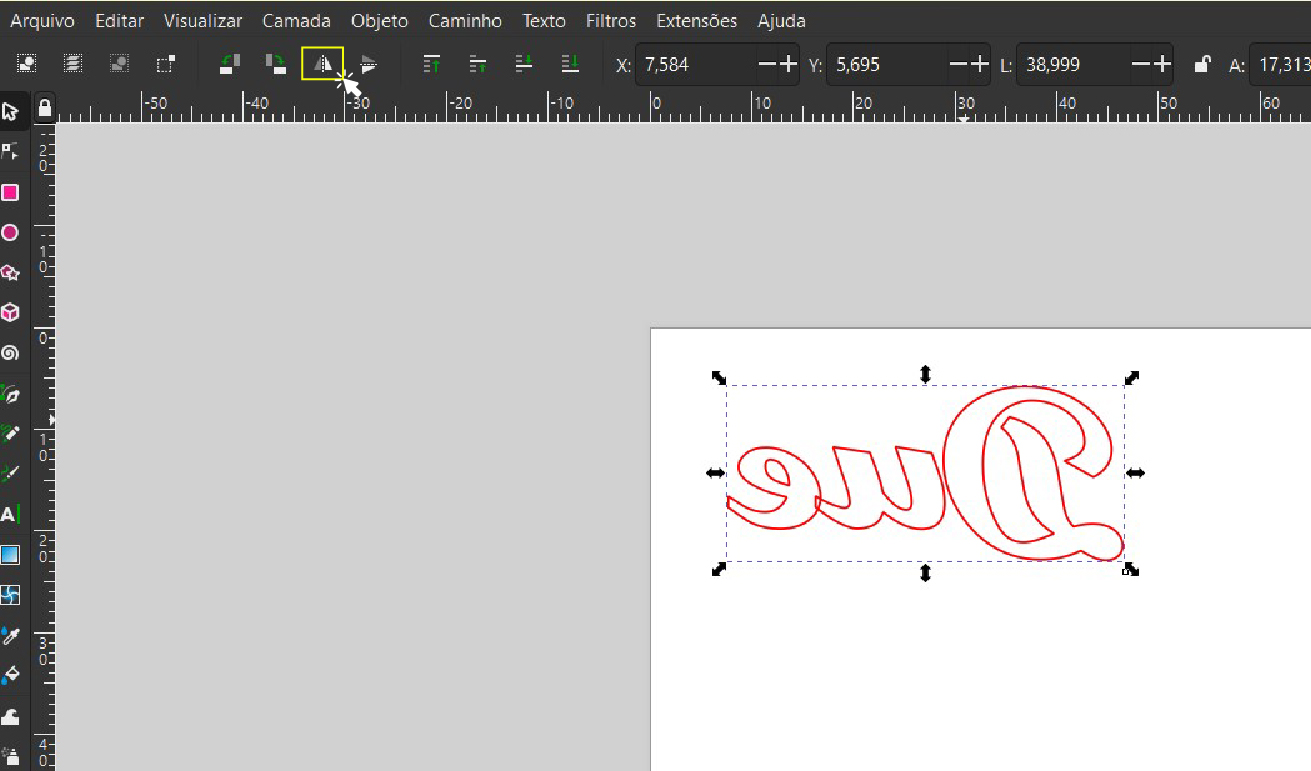Pick the Dropper color picker tool
The image size is (1311, 771).
coord(11,635)
